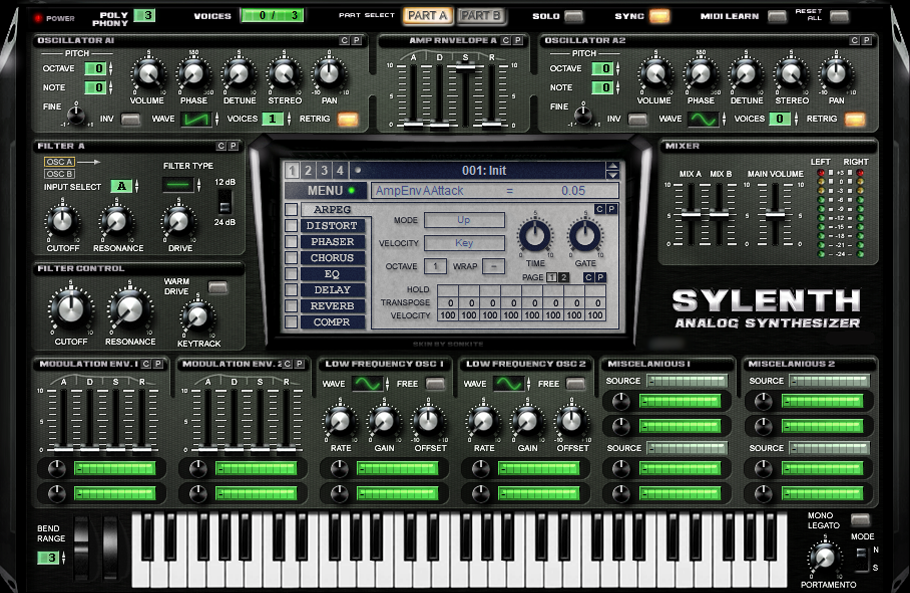Click the Arpeggiator Time knob
This screenshot has height=593, width=910.
pyautogui.click(x=535, y=236)
